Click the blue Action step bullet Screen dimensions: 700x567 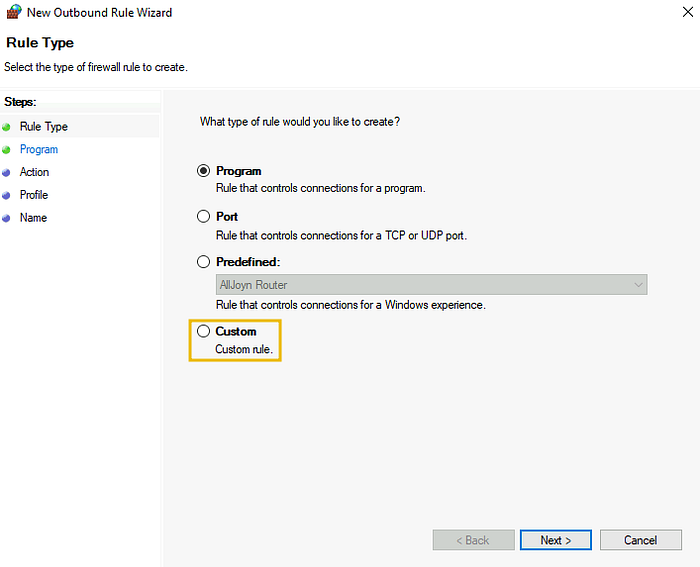pos(7,173)
